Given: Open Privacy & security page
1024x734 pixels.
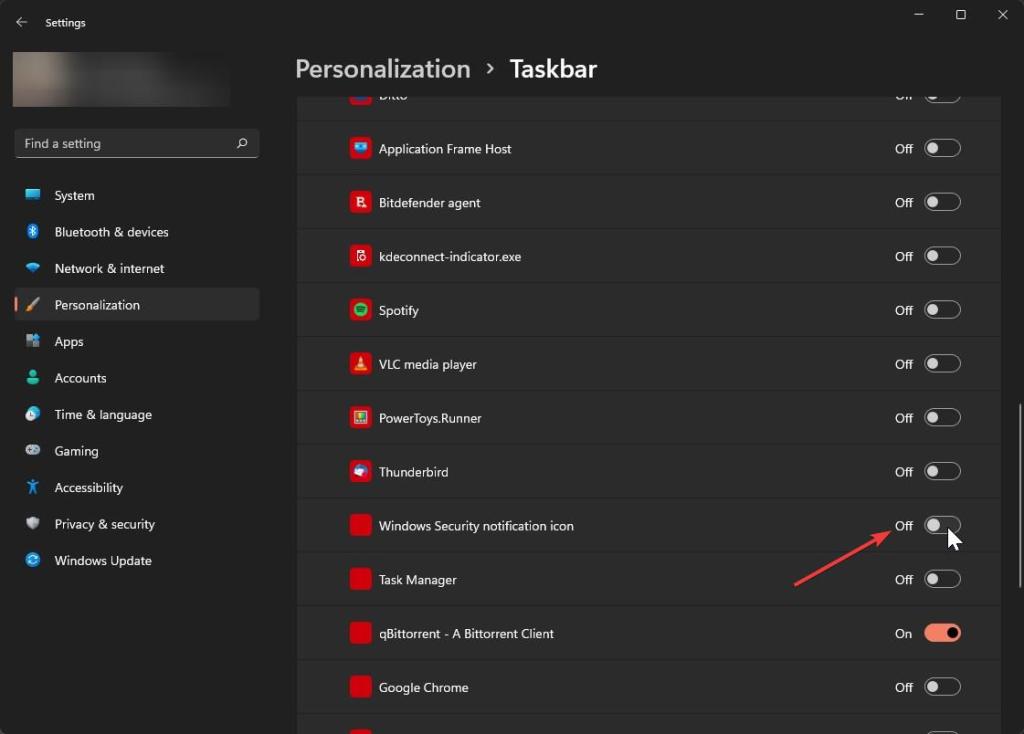Looking at the screenshot, I should click(x=137, y=524).
